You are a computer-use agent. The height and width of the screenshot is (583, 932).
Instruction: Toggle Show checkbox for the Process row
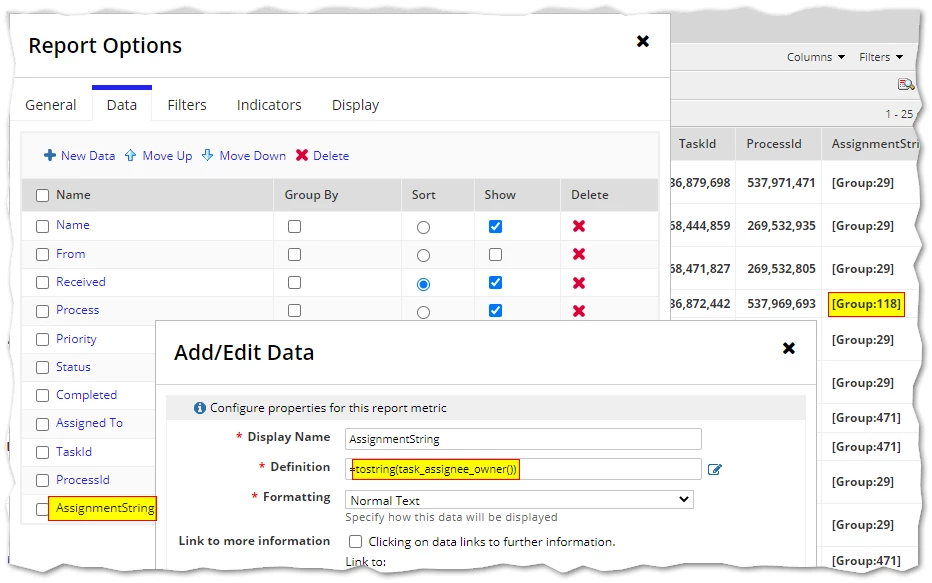495,311
